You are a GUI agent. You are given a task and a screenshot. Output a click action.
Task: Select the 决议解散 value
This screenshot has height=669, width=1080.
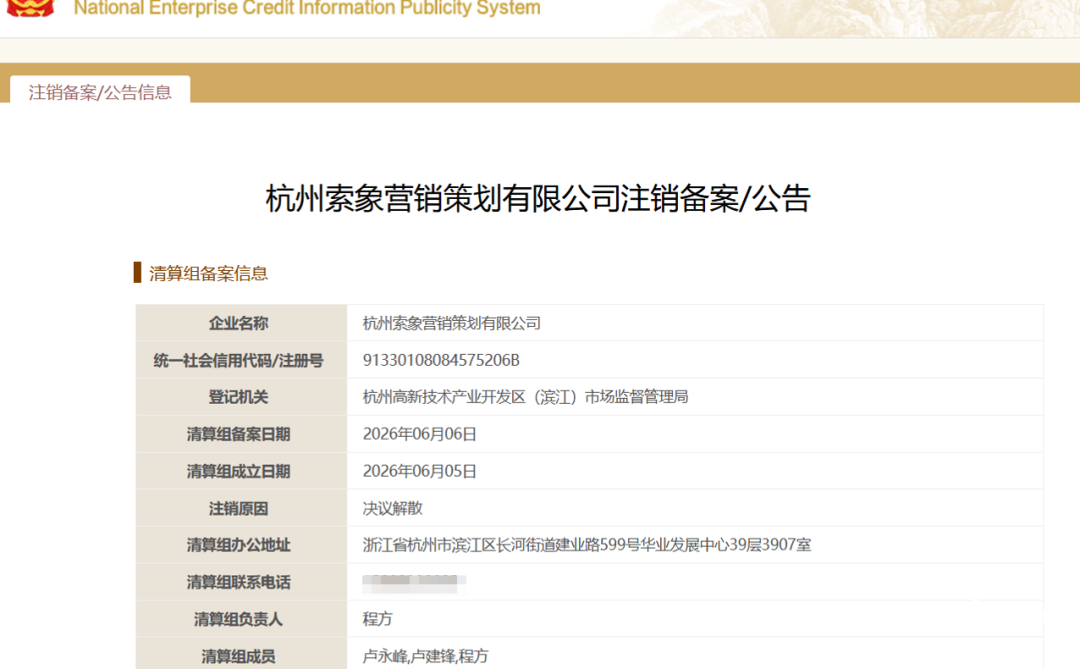[393, 508]
